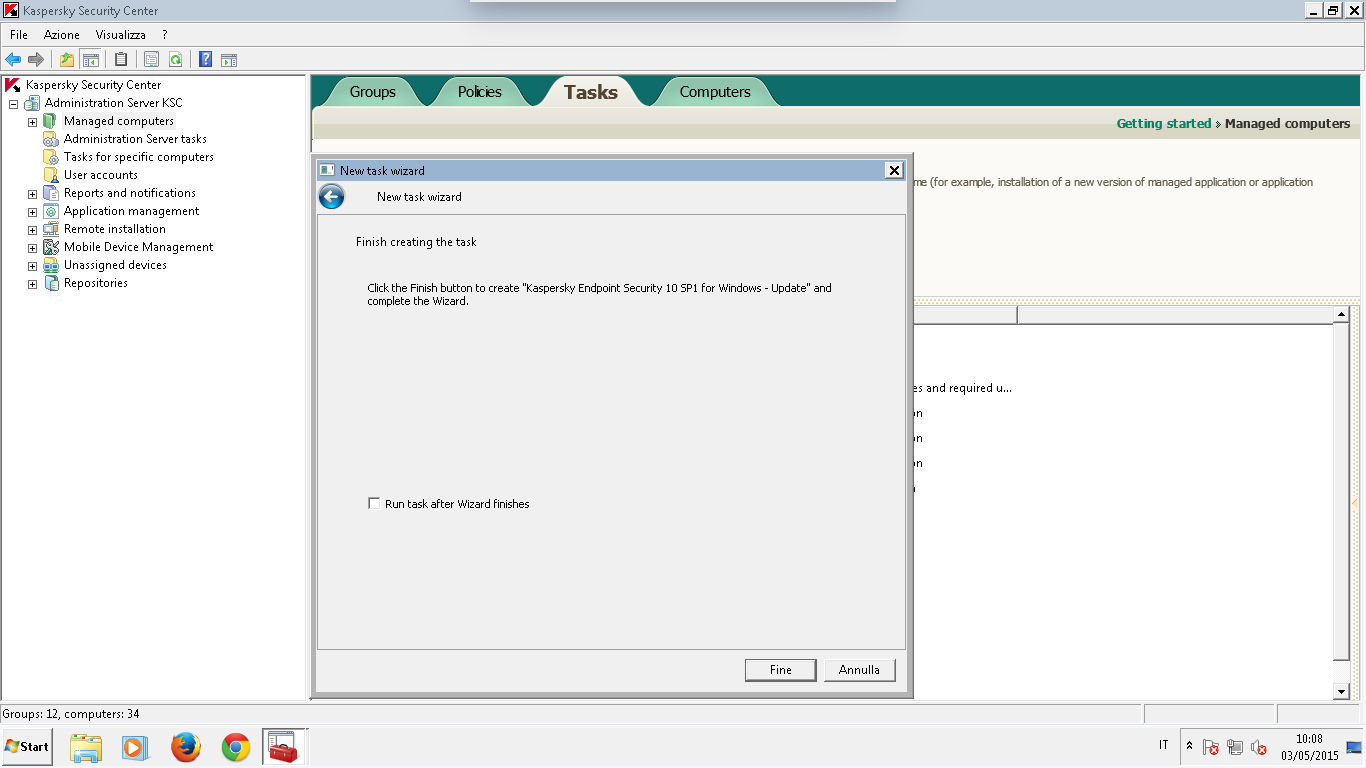Click the IT language indicator
Image resolution: width=1366 pixels, height=768 pixels.
[1163, 746]
